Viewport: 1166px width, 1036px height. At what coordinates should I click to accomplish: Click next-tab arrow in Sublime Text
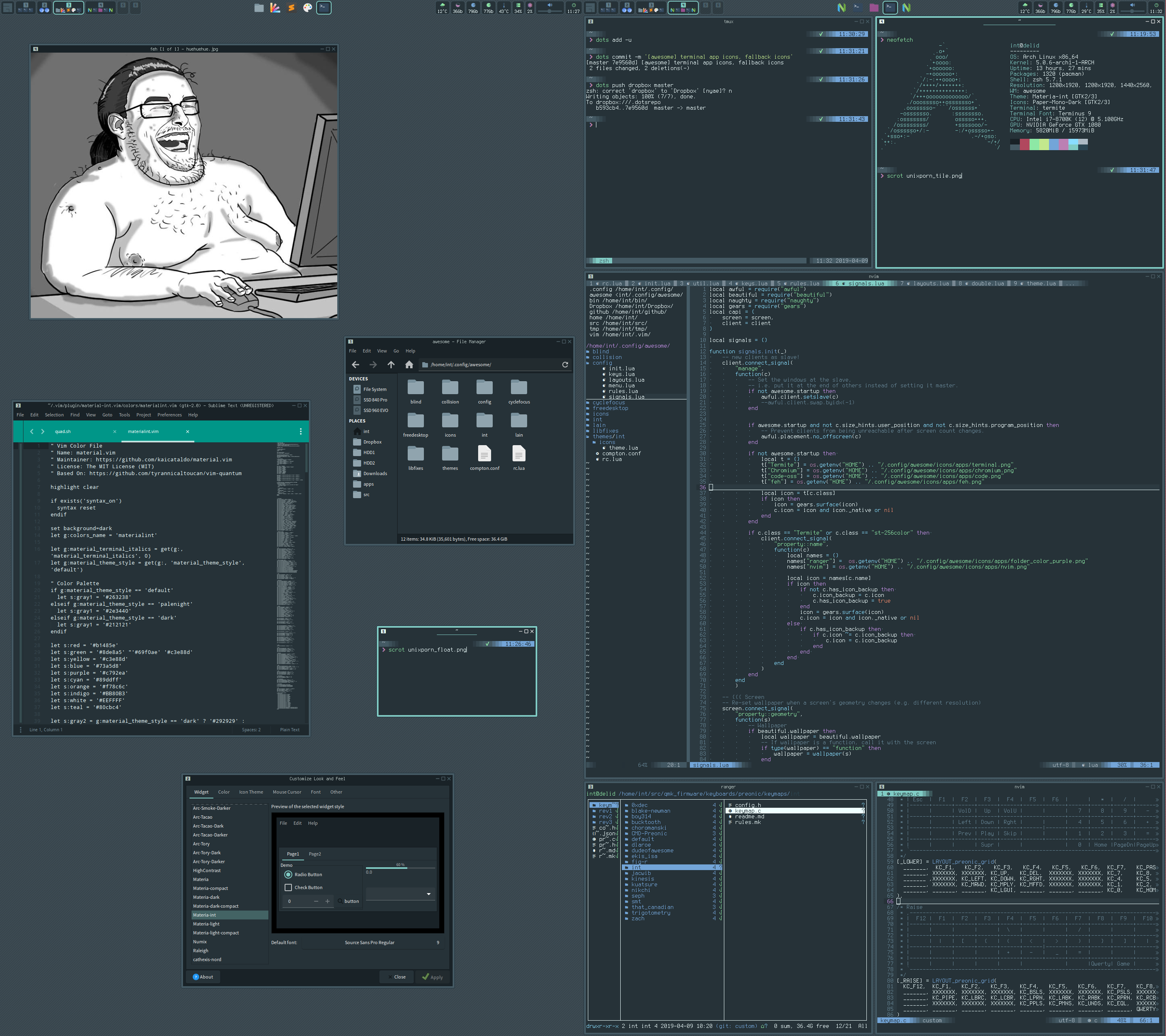pyautogui.click(x=43, y=432)
